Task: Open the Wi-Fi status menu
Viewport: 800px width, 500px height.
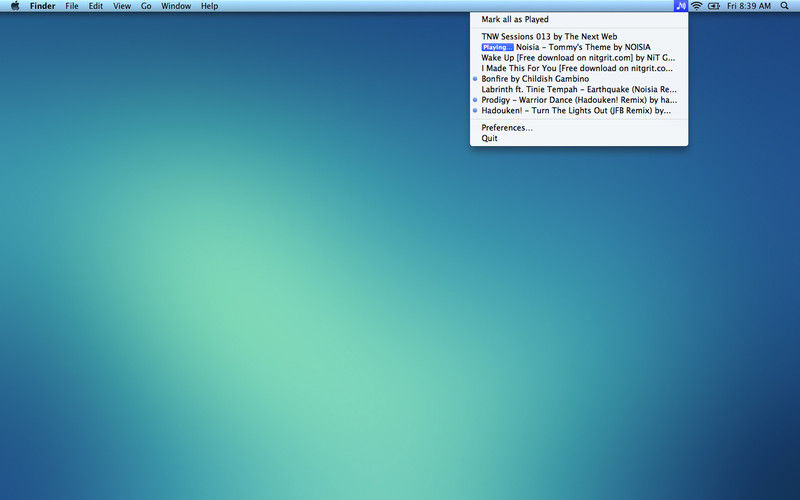Action: 696,6
